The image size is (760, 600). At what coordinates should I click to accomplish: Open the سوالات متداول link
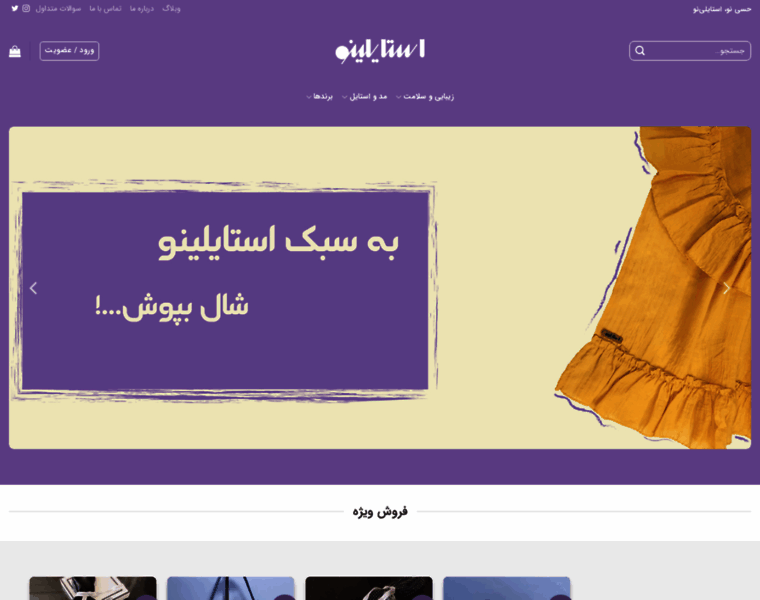tap(58, 9)
